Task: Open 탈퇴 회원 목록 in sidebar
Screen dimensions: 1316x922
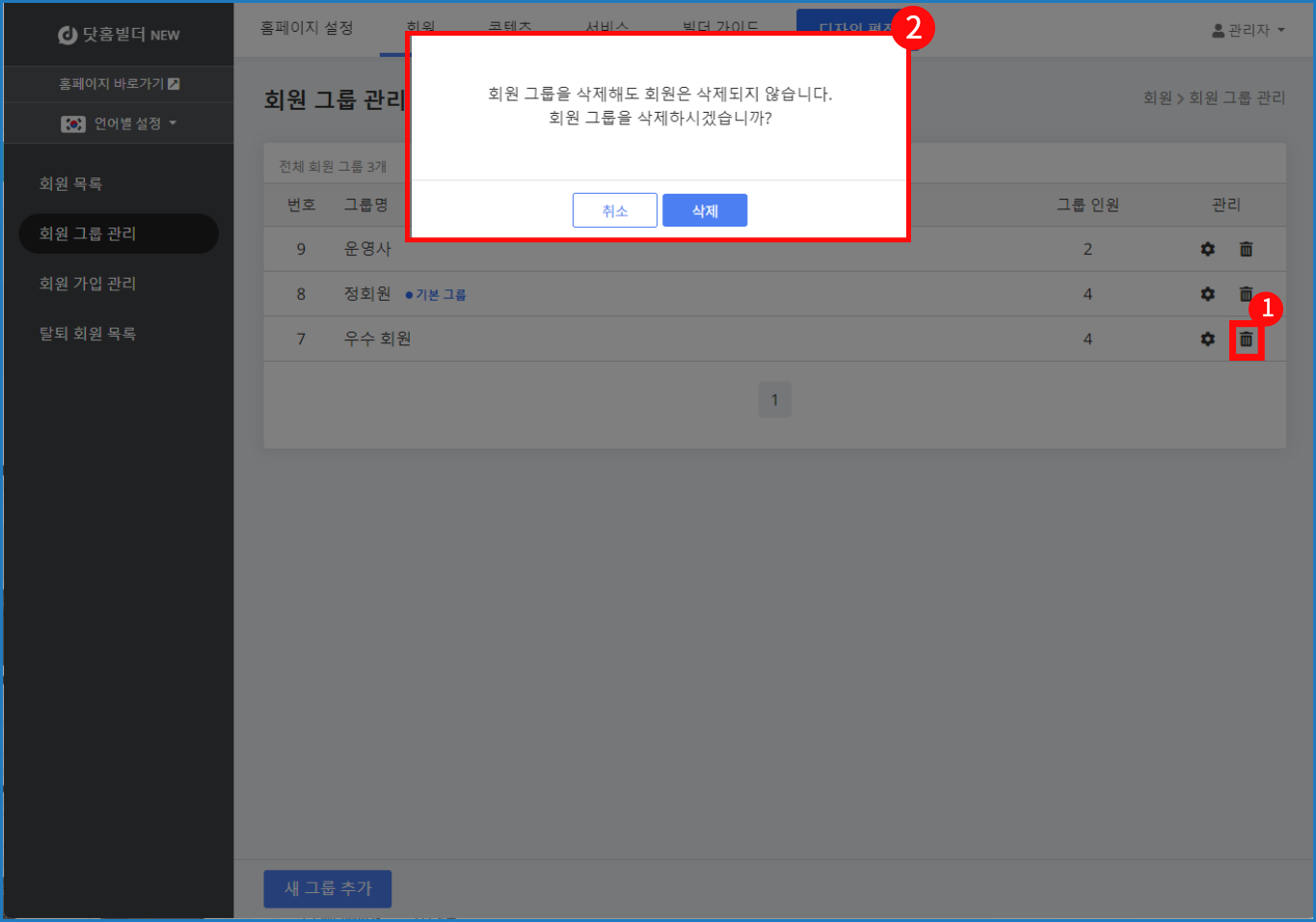Action: (88, 334)
